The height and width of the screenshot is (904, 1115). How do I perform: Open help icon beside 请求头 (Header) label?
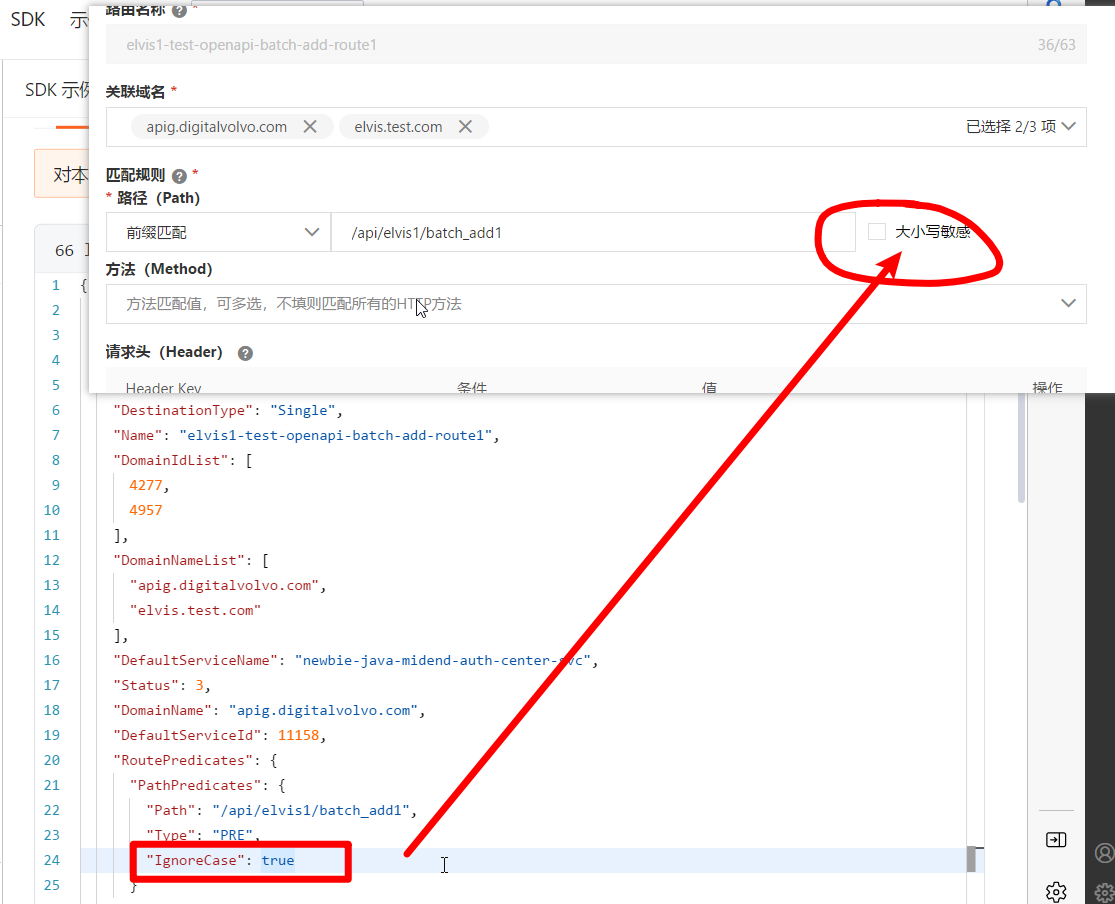pyautogui.click(x=245, y=353)
